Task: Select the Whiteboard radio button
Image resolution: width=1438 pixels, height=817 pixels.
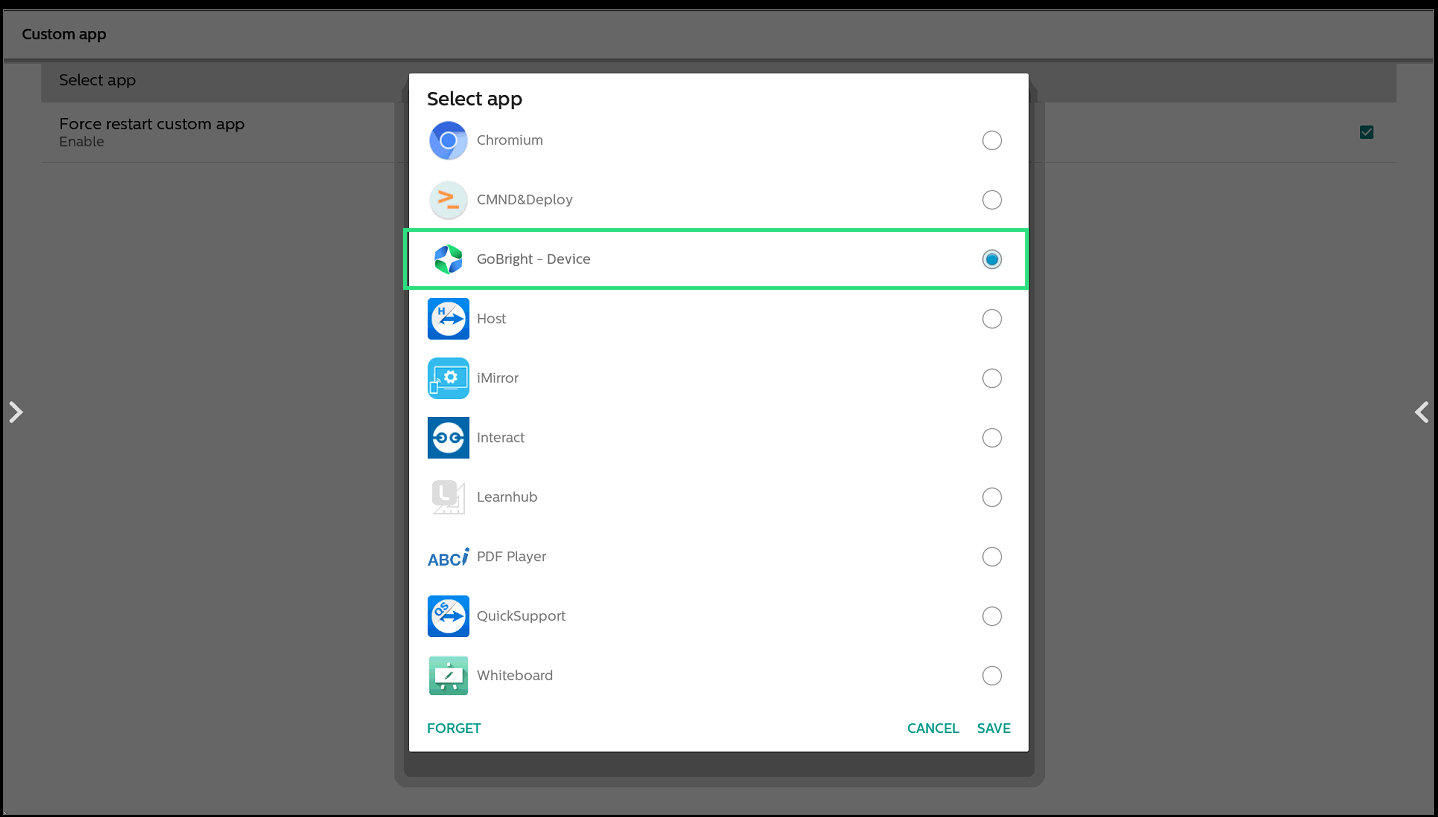Action: tap(991, 676)
